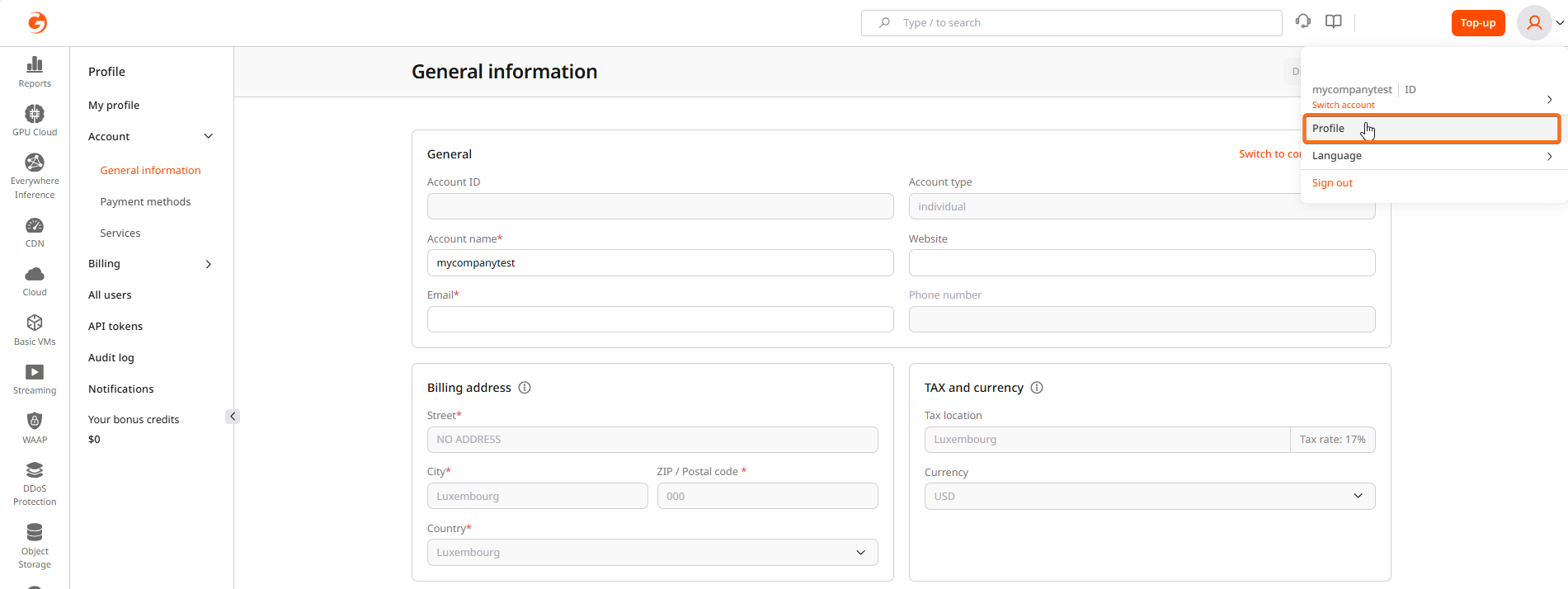Click Your bonus credits entry
Image resolution: width=1568 pixels, height=589 pixels.
[x=134, y=420]
